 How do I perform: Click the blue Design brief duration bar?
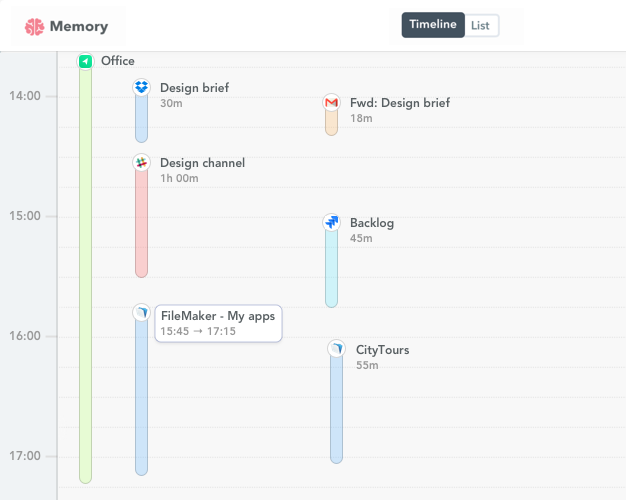(x=141, y=119)
